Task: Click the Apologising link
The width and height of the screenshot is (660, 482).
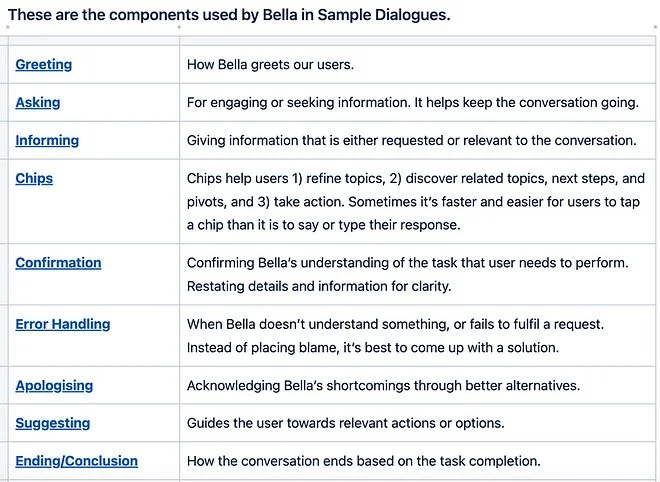Action: pos(54,385)
